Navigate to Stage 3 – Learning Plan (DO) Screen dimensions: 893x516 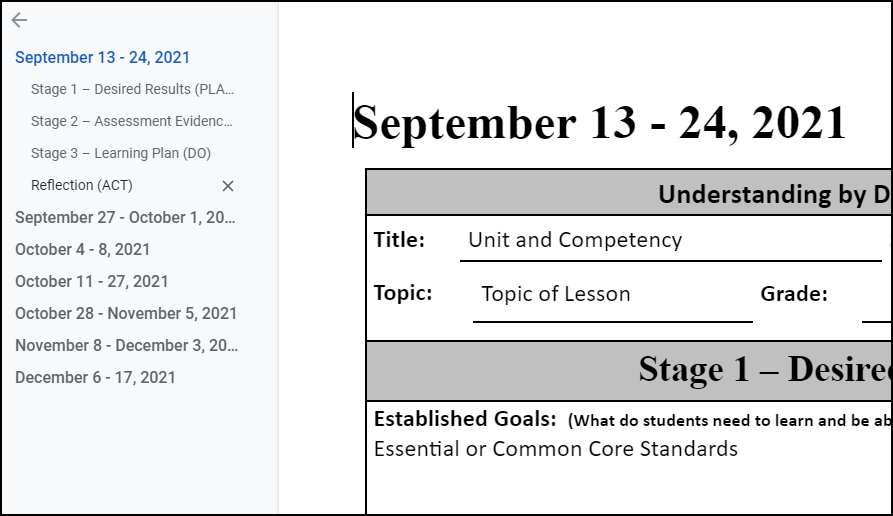pos(120,153)
